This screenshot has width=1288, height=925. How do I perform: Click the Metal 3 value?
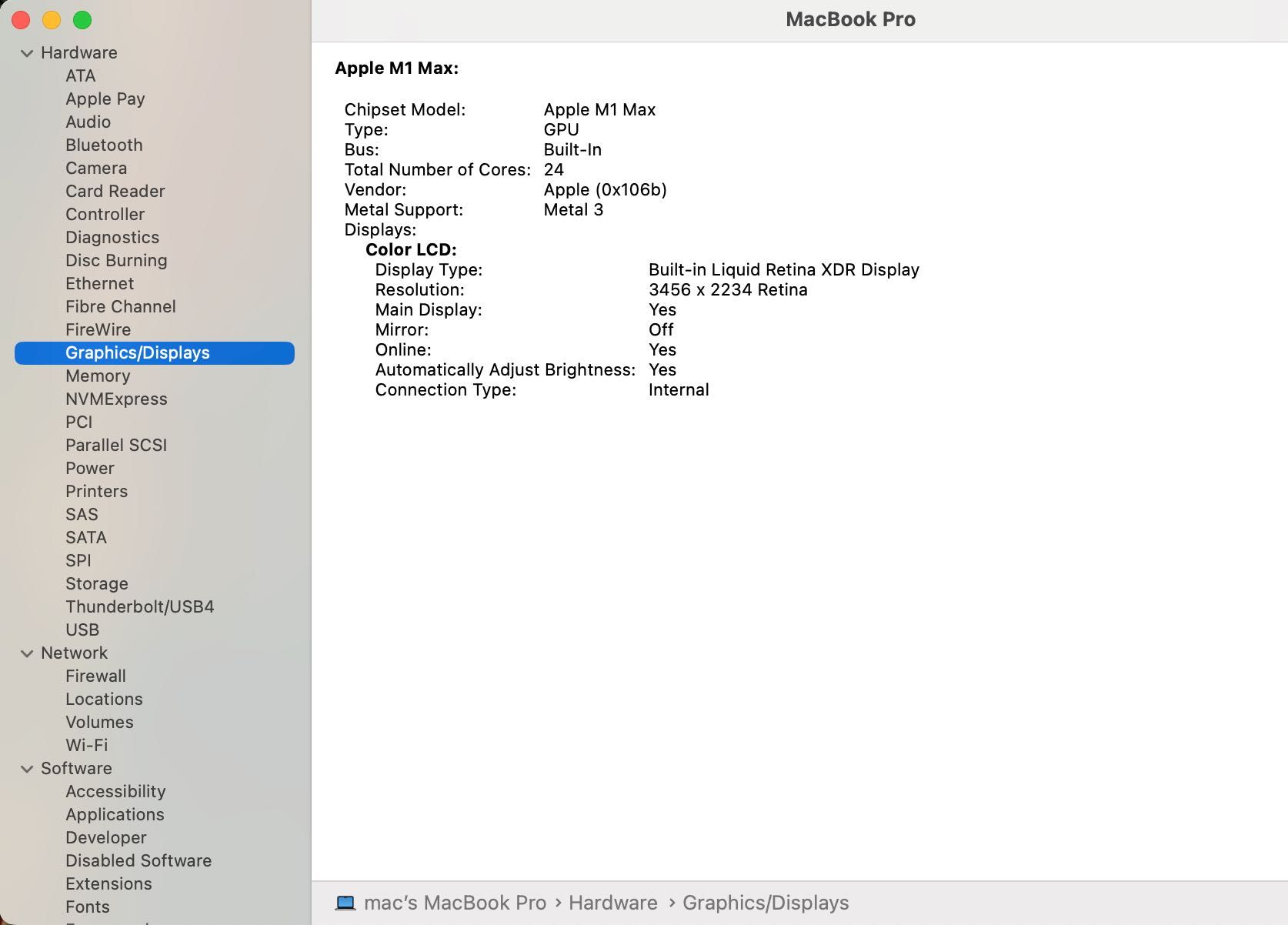point(573,209)
